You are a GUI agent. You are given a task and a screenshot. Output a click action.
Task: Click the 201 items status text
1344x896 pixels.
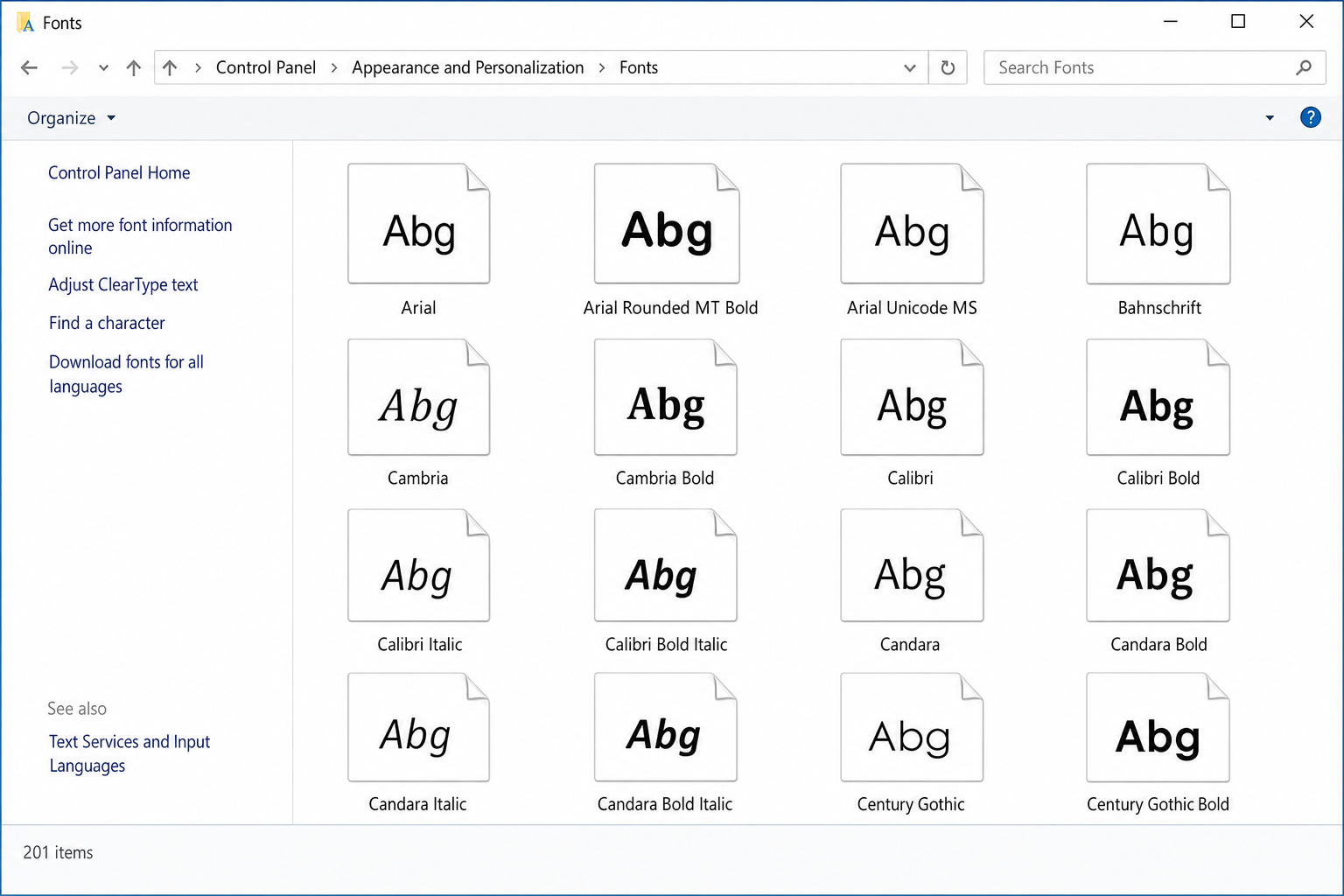click(x=58, y=852)
